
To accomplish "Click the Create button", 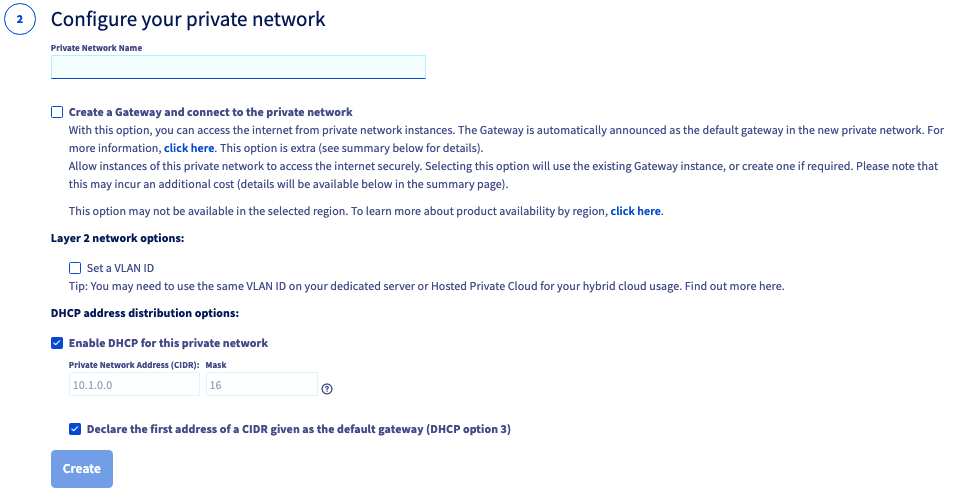I will click(x=82, y=468).
